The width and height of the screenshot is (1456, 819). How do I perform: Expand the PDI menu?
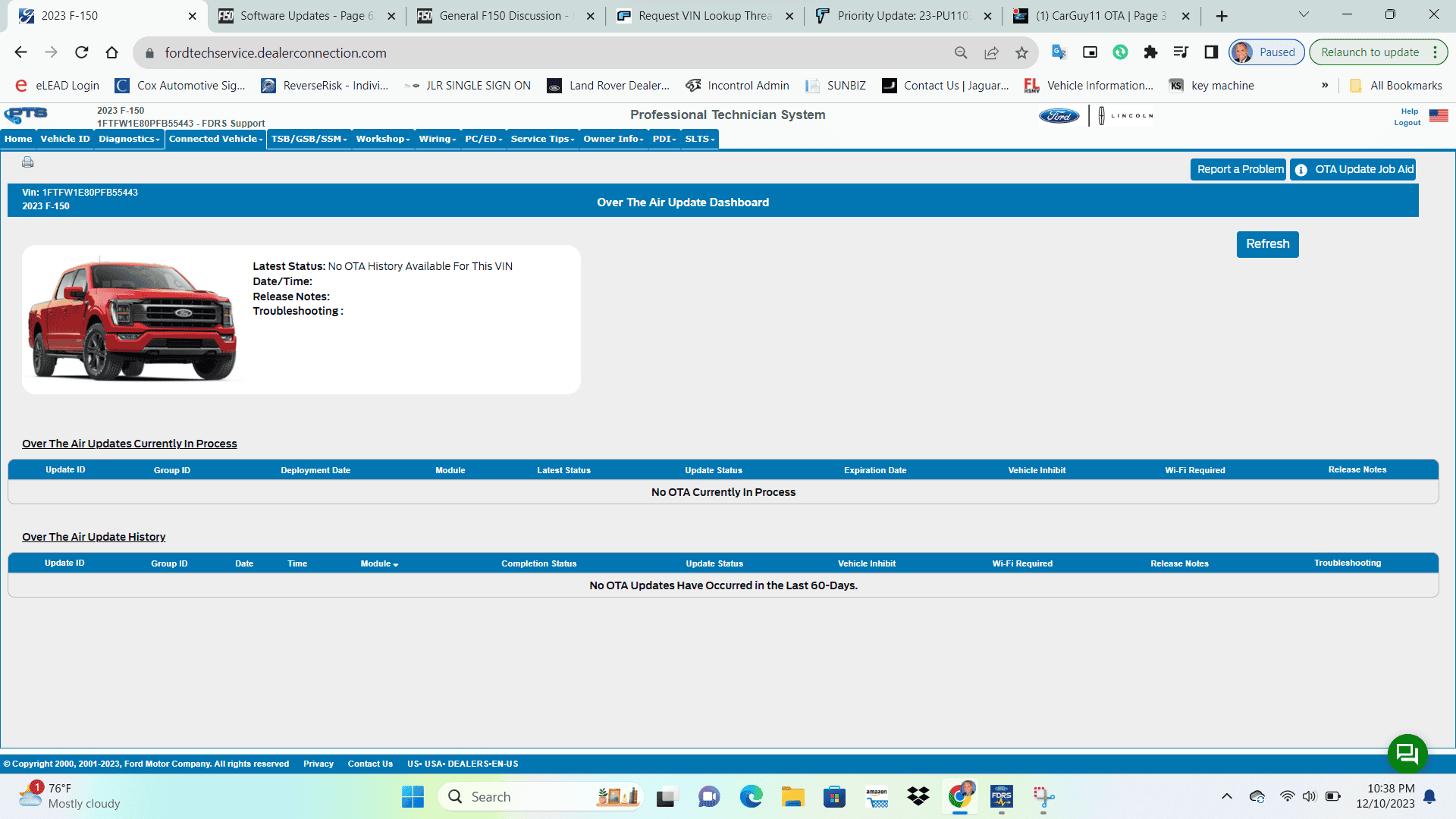tap(664, 139)
